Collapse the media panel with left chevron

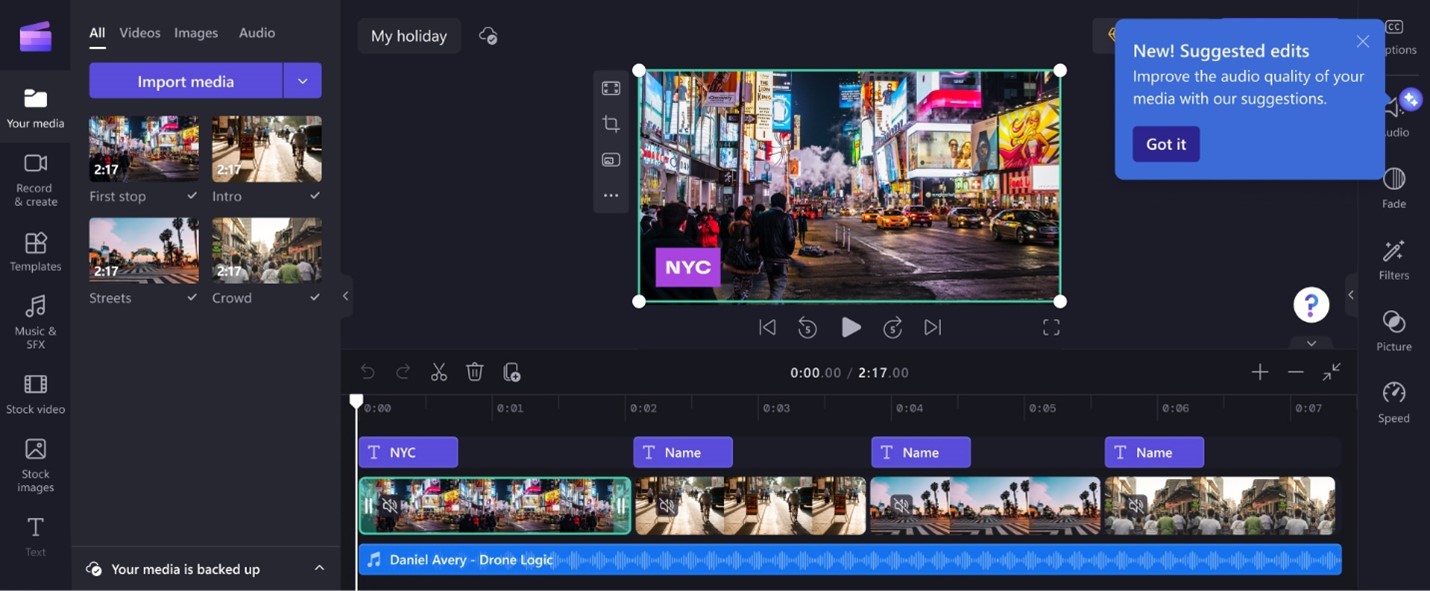[345, 296]
